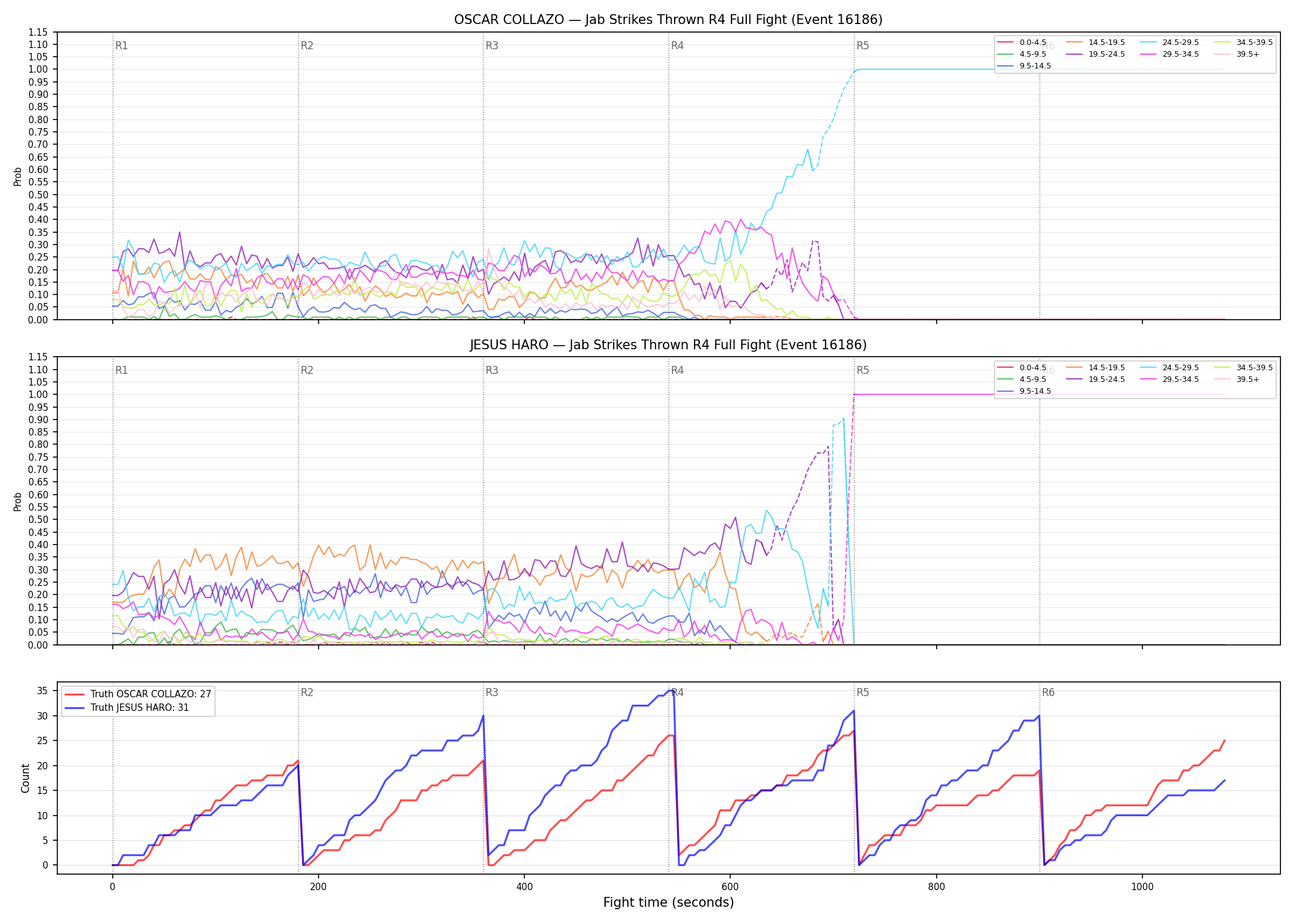This screenshot has height=924, width=1294.
Task: Click the R3 round marker in Count chart
Action: 492,692
